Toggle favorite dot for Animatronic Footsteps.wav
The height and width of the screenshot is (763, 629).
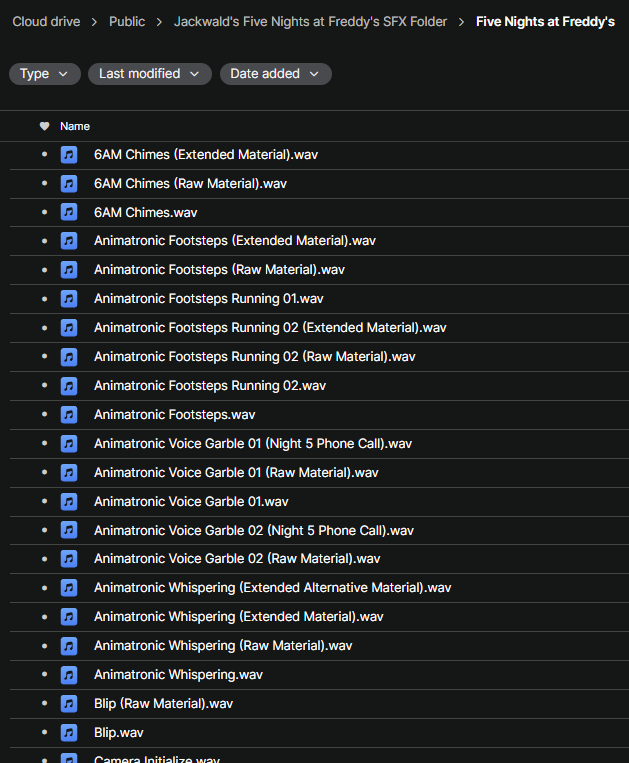(44, 414)
